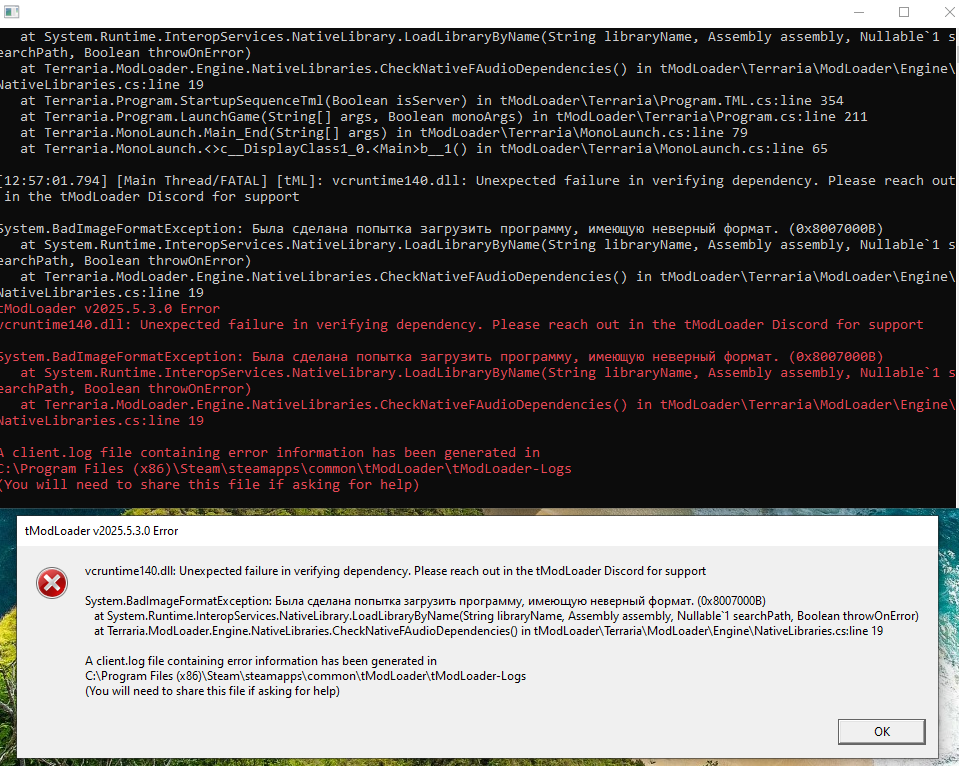This screenshot has width=959, height=766.
Task: Click the dialog text '(You will need to share this file if asking for help)'
Action: coord(212,691)
